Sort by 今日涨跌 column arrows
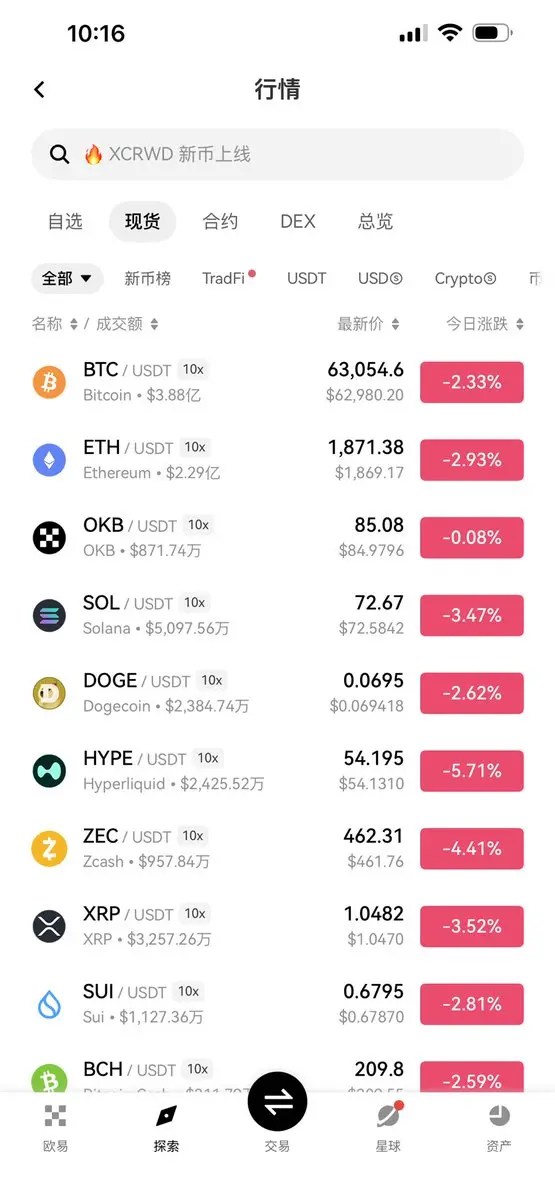 [520, 324]
